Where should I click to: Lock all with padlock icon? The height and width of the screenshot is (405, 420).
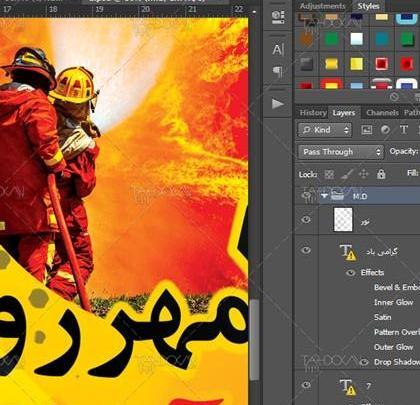click(x=381, y=174)
